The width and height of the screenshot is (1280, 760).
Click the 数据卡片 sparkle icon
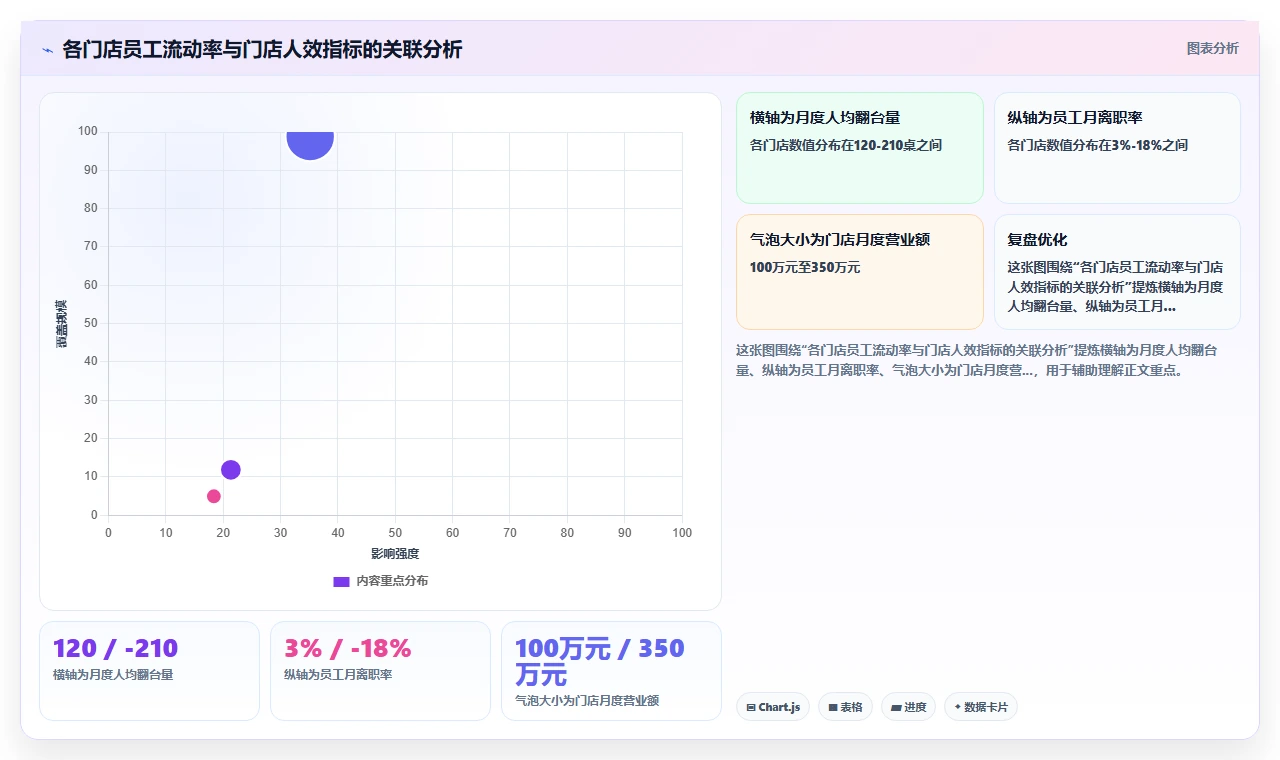click(x=957, y=707)
